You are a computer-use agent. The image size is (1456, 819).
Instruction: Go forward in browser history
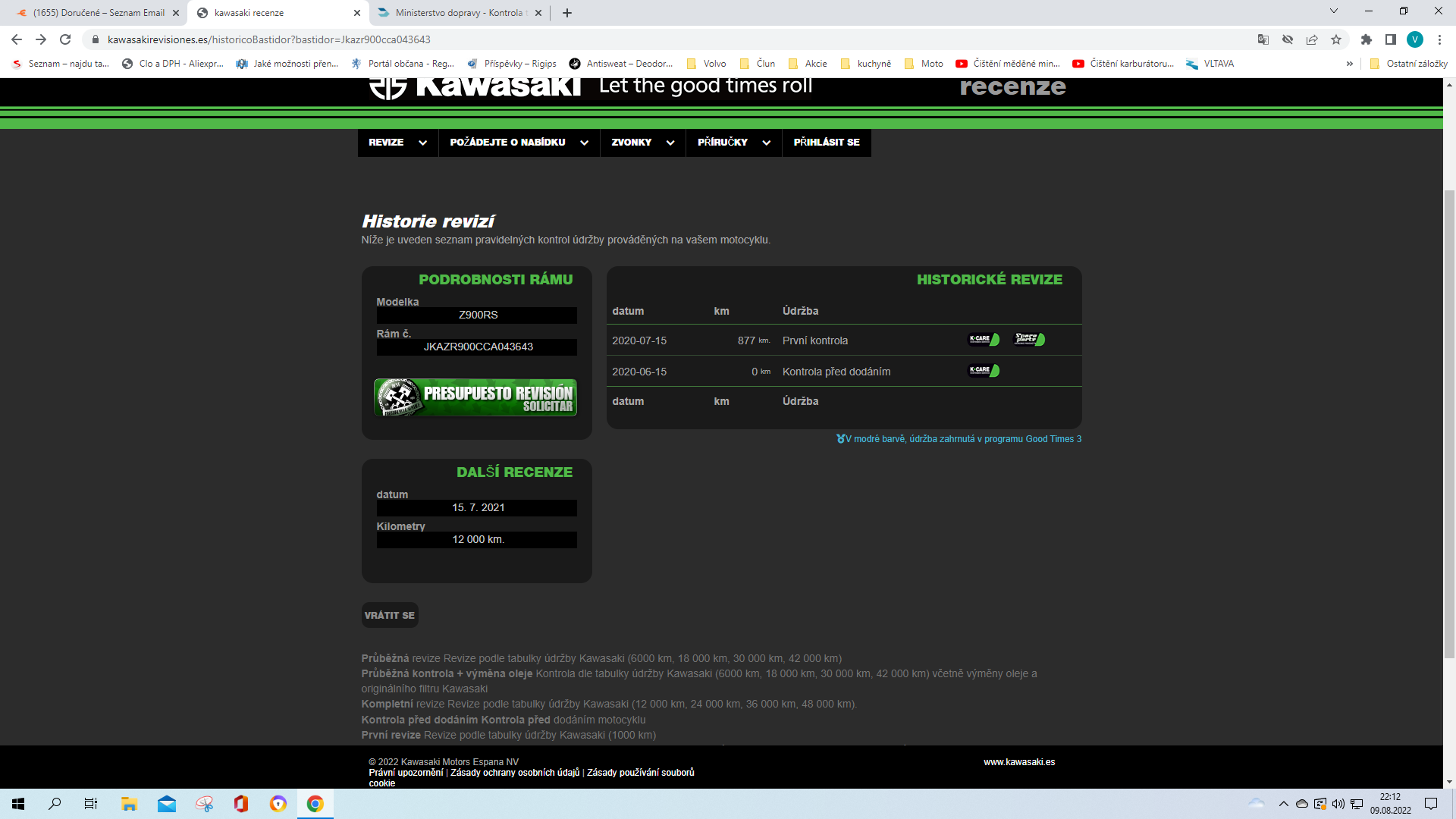point(41,39)
